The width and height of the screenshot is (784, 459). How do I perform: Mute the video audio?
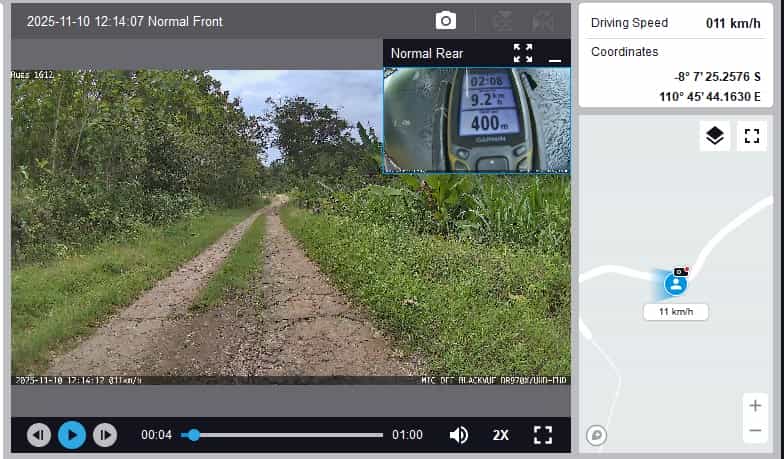coord(459,435)
